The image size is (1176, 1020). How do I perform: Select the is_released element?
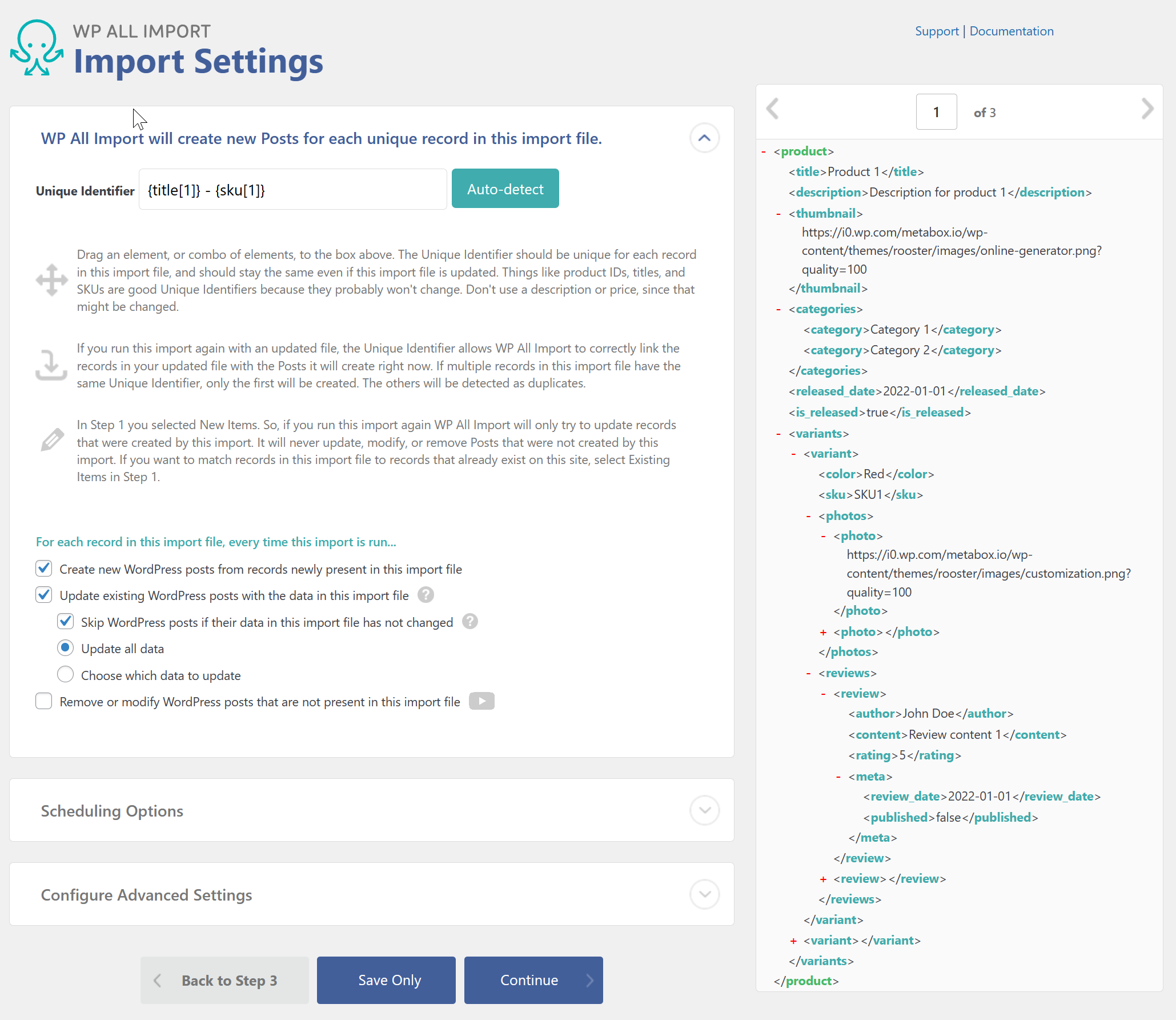click(x=880, y=413)
